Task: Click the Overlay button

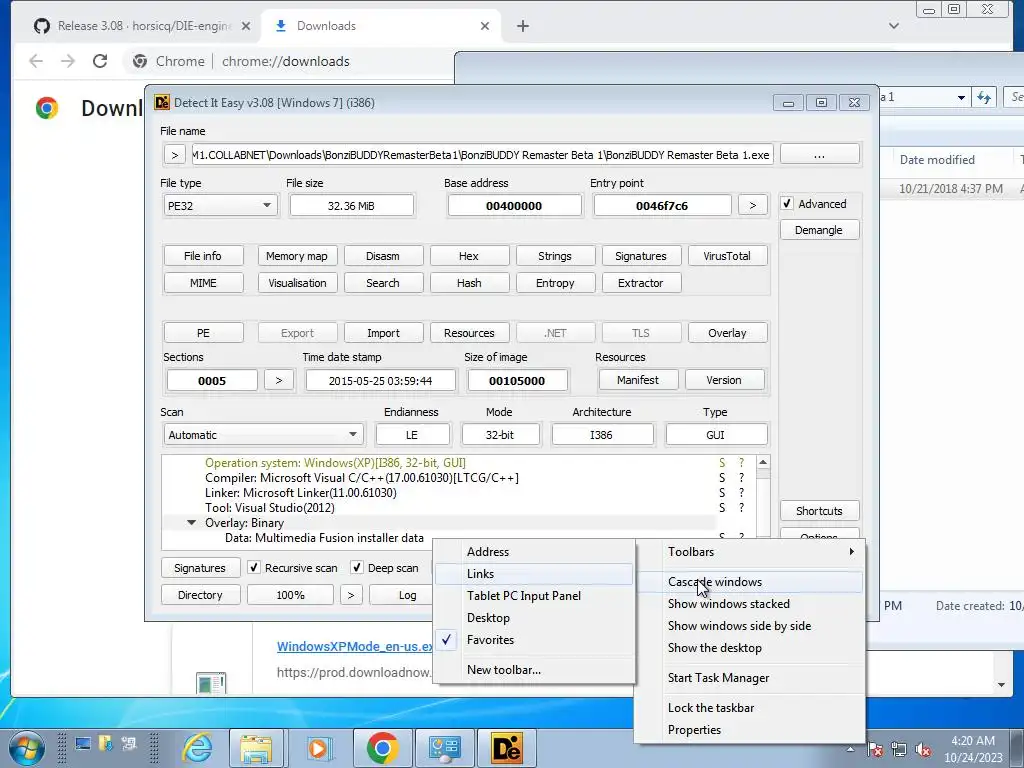Action: point(728,333)
